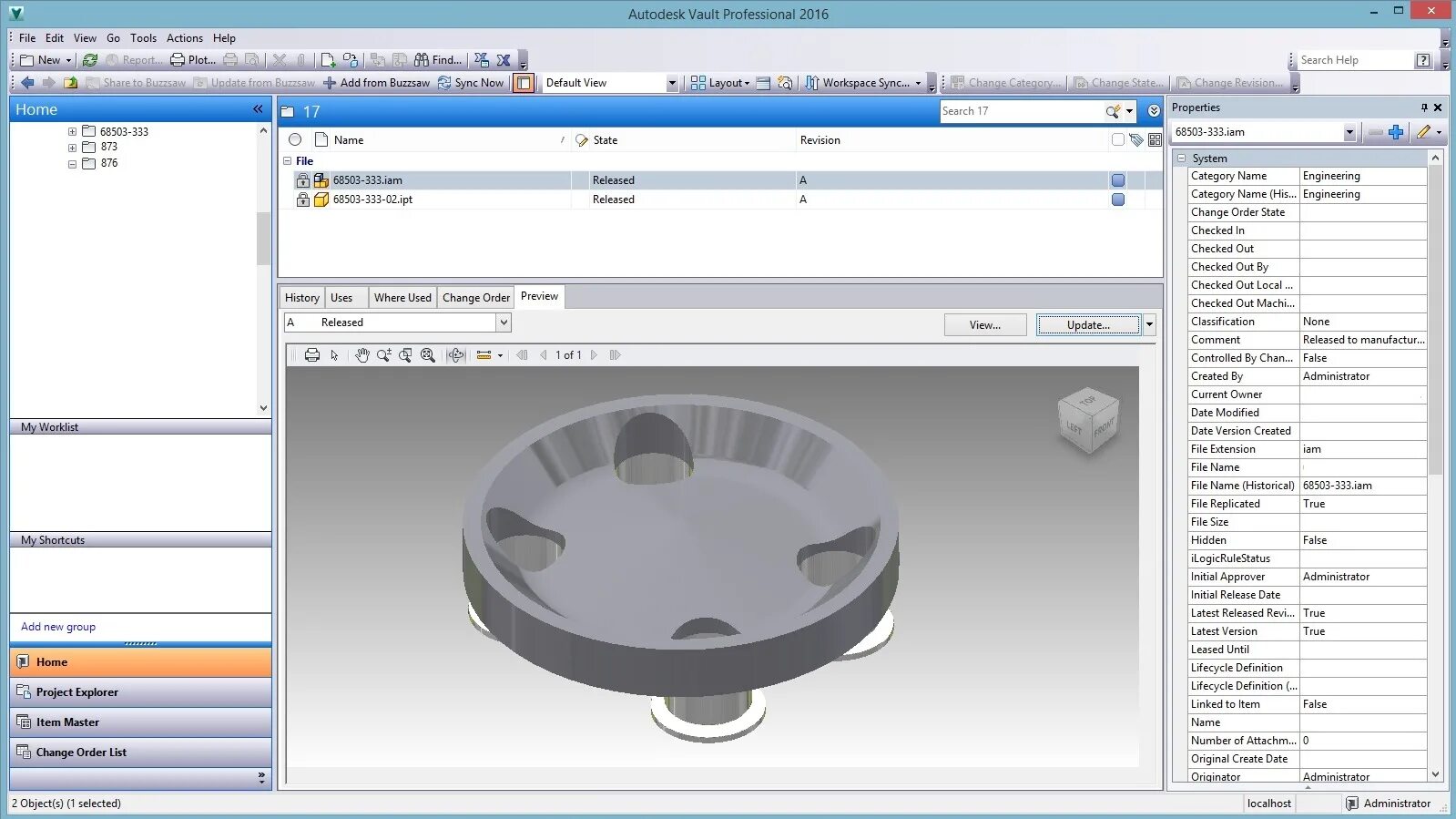Click the Add from Buzzsaw icon
1456x819 pixels.
click(330, 83)
